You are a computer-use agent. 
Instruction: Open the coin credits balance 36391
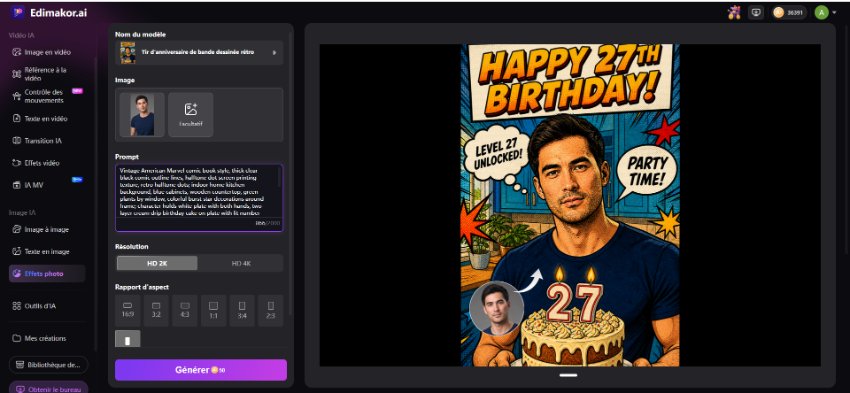790,12
